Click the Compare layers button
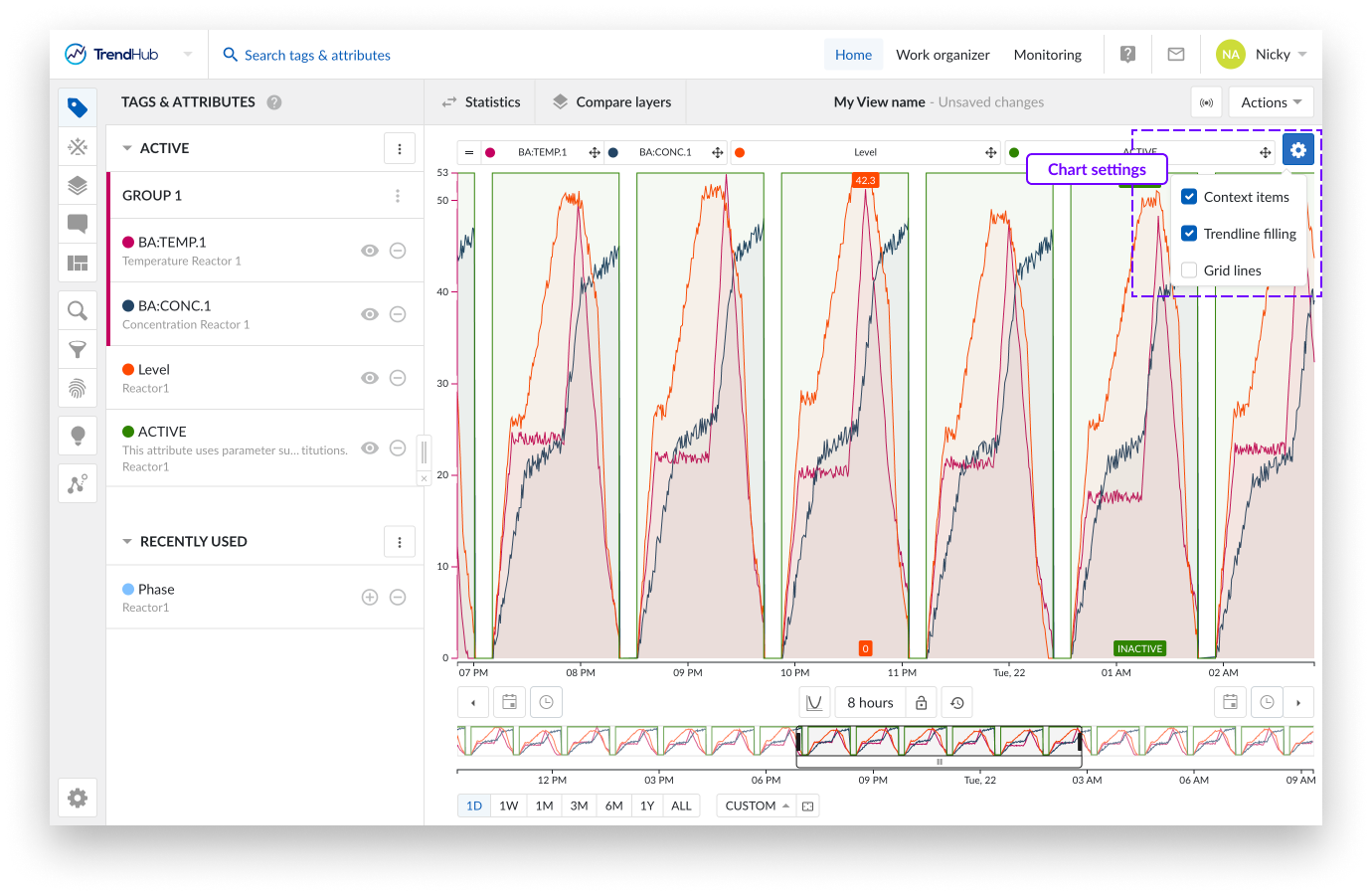 (611, 102)
